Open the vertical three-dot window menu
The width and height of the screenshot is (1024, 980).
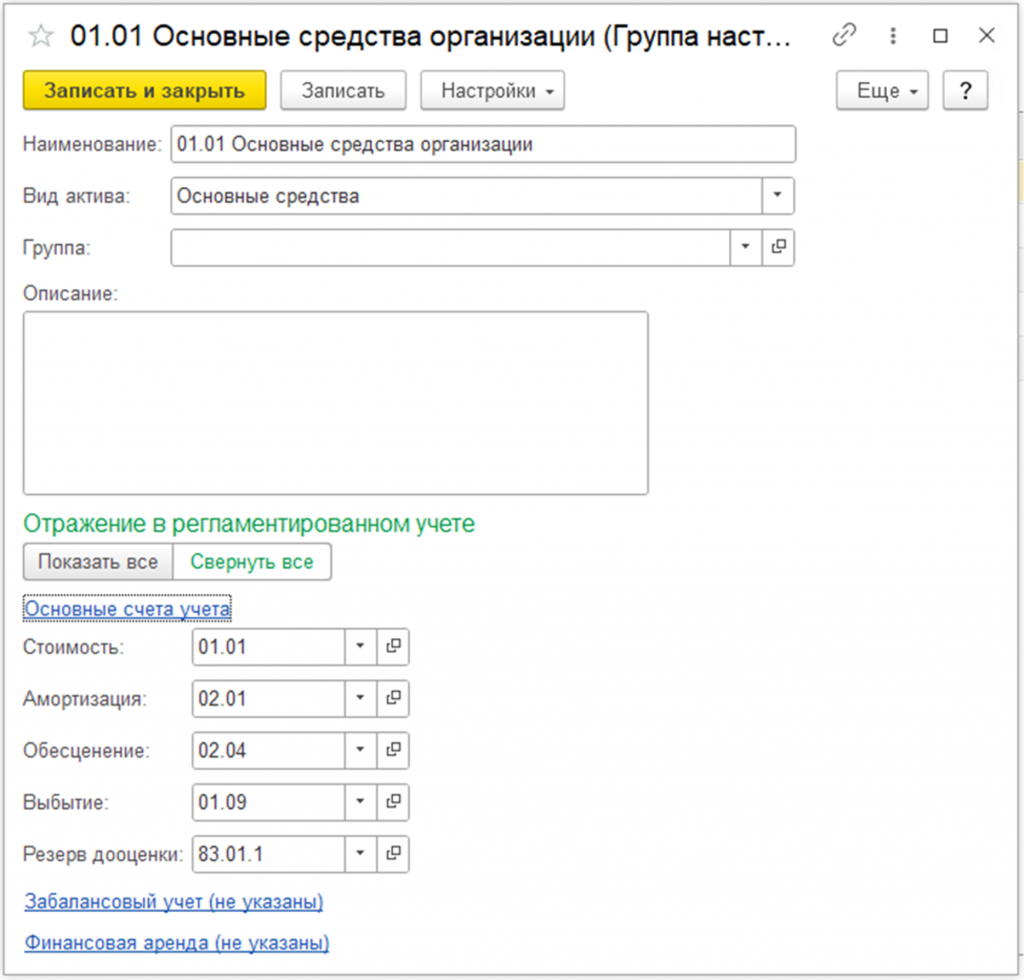893,35
